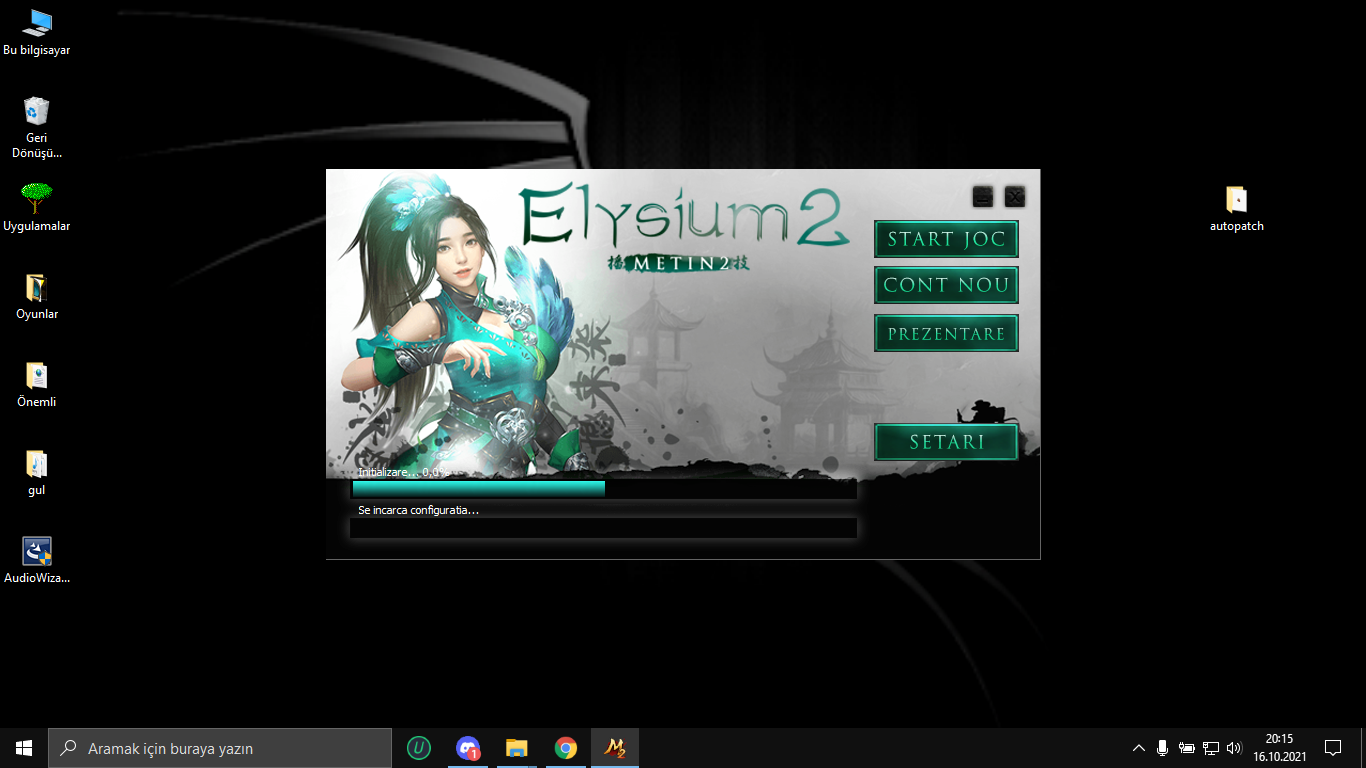Select Geri Dönüşüm recycle bin icon
The image size is (1366, 768).
[36, 128]
